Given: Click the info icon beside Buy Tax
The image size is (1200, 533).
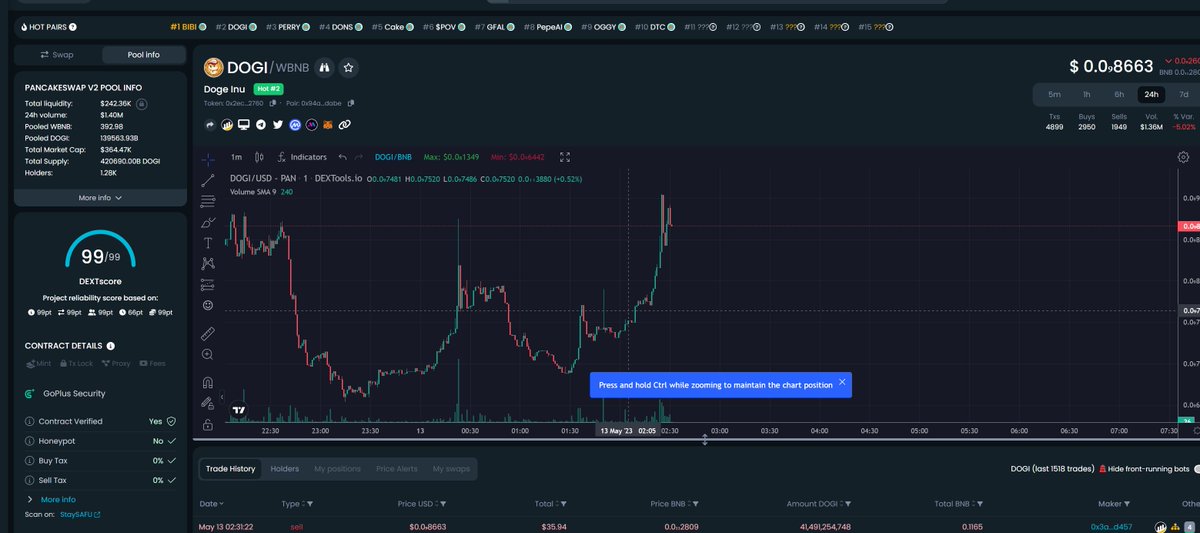Looking at the screenshot, I should click(30, 461).
